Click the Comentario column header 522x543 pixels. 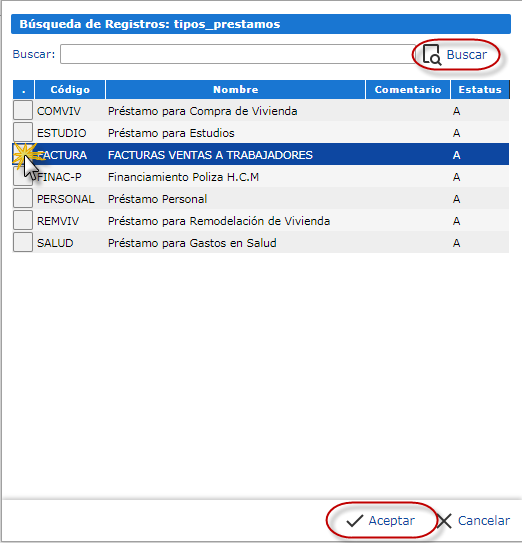coord(408,90)
